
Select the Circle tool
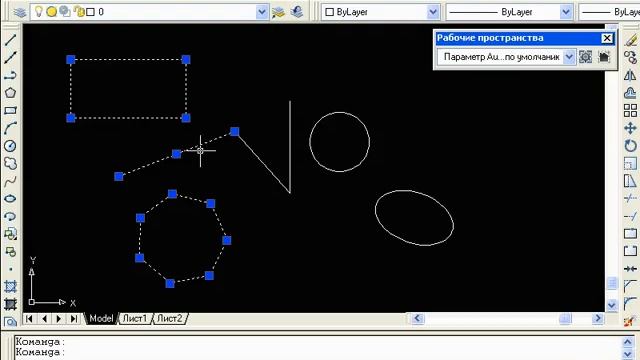tap(10, 146)
